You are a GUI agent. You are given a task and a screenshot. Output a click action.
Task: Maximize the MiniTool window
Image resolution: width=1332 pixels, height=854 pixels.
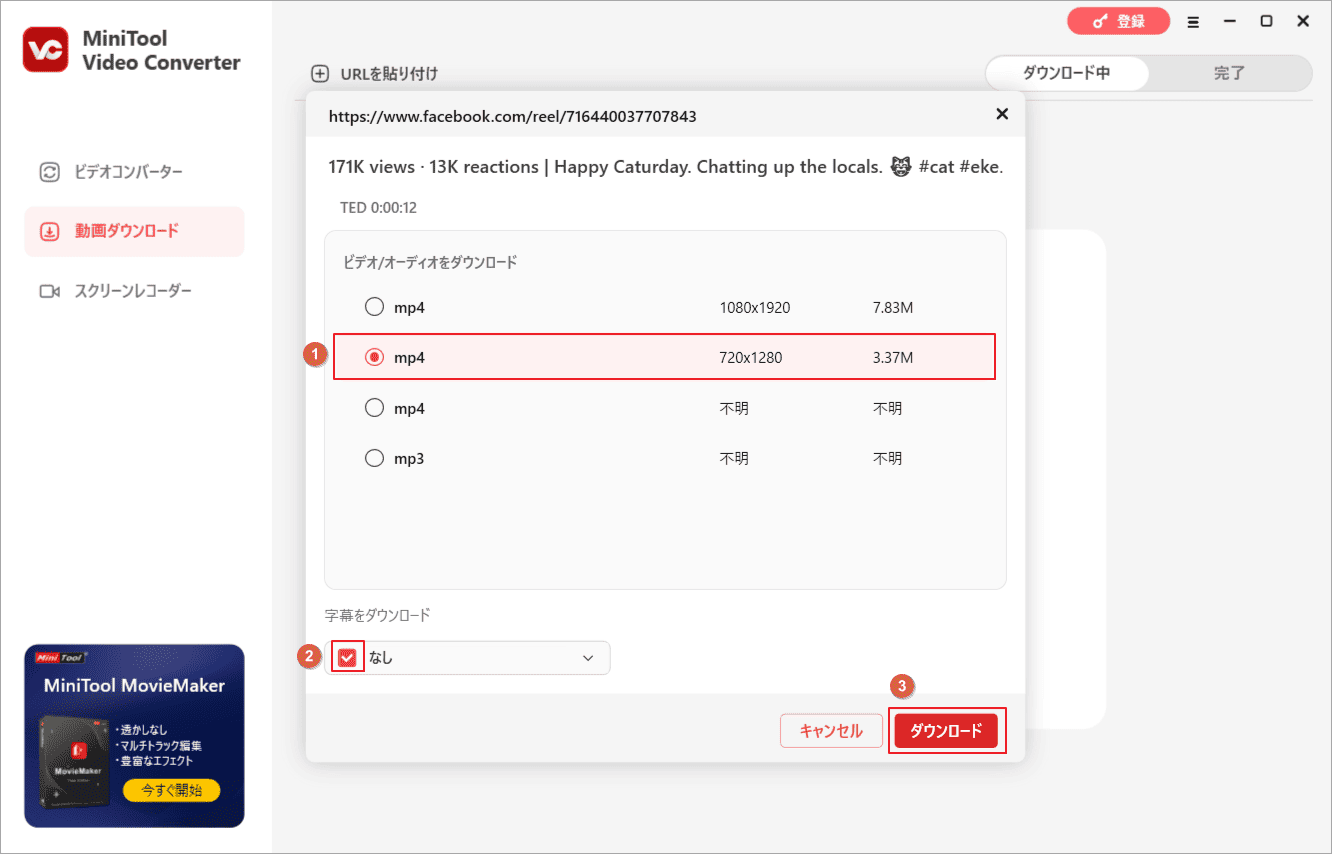(1266, 21)
